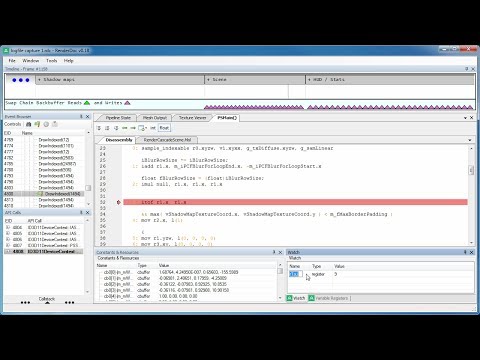Open the RenderCascadeScene.hlsl source tab
The width and height of the screenshot is (480, 360).
tap(167, 140)
